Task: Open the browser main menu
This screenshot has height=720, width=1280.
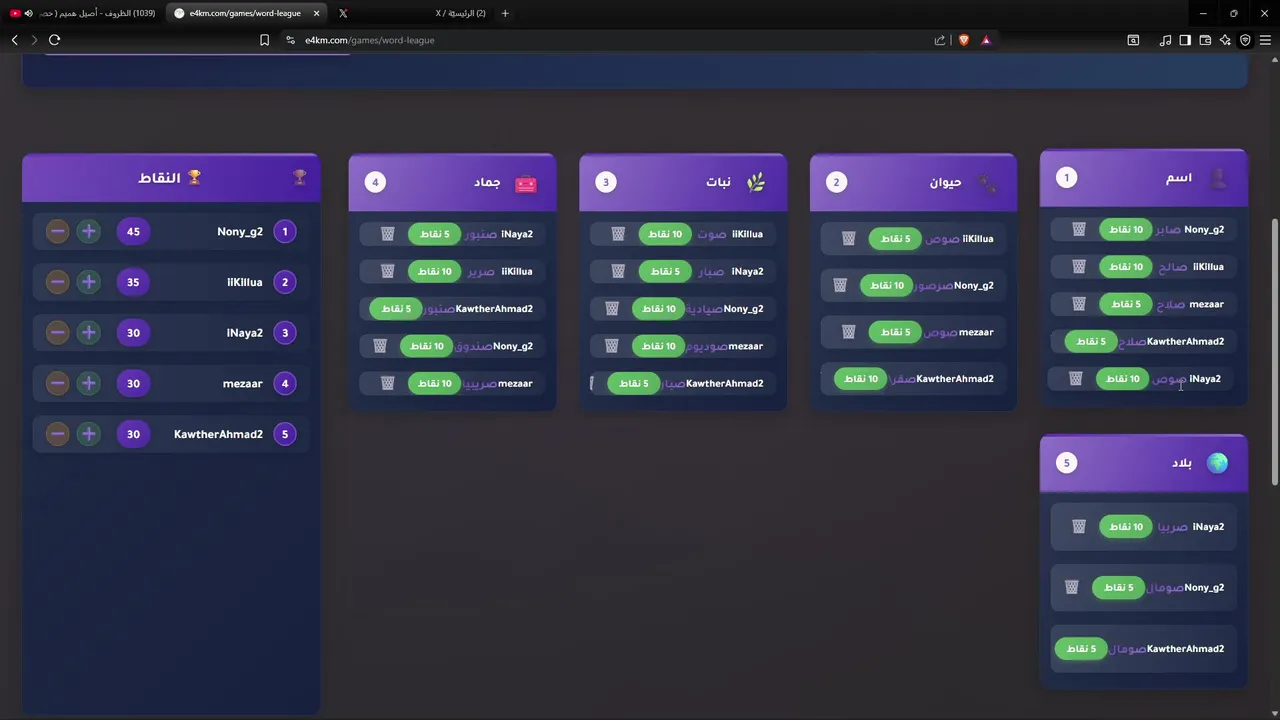Action: 1265,40
